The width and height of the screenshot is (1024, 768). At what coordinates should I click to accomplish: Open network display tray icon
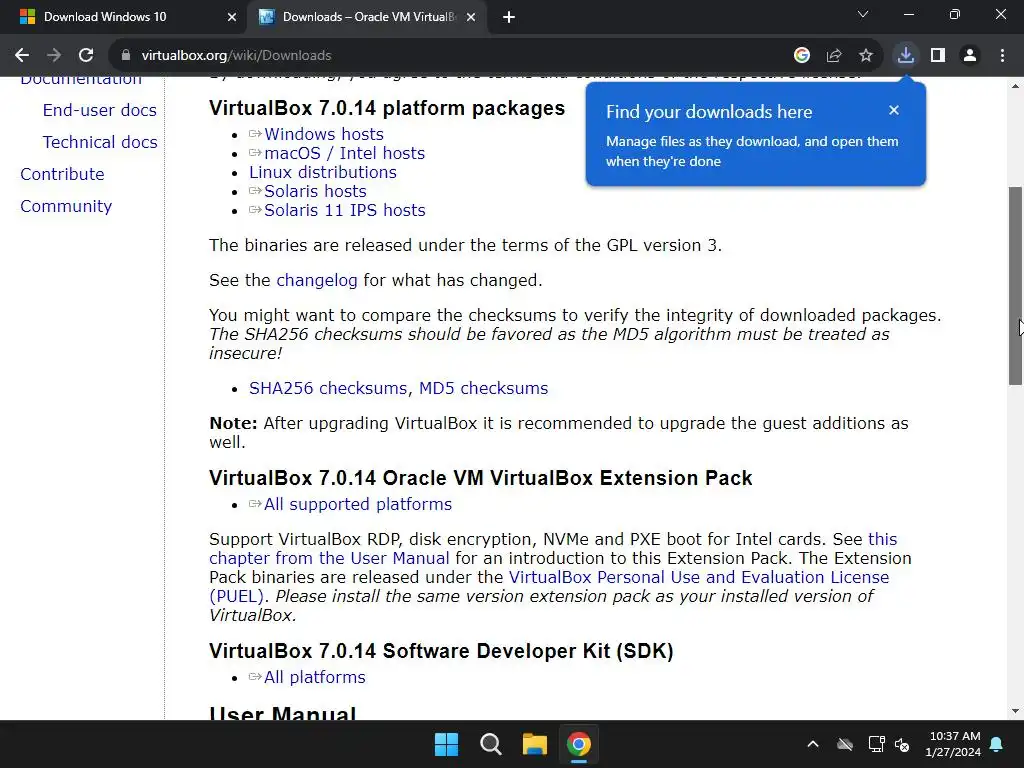coord(876,744)
